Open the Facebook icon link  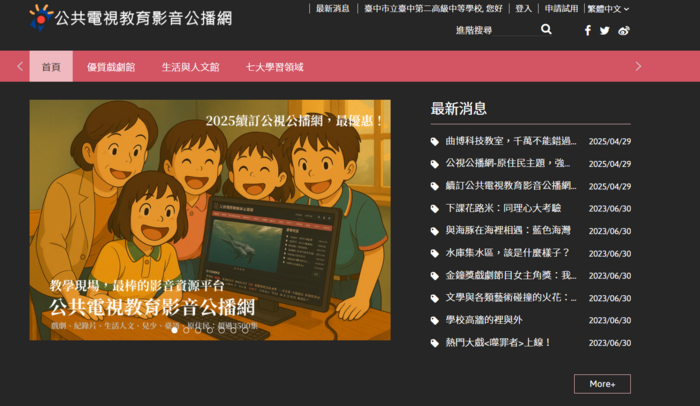click(588, 30)
